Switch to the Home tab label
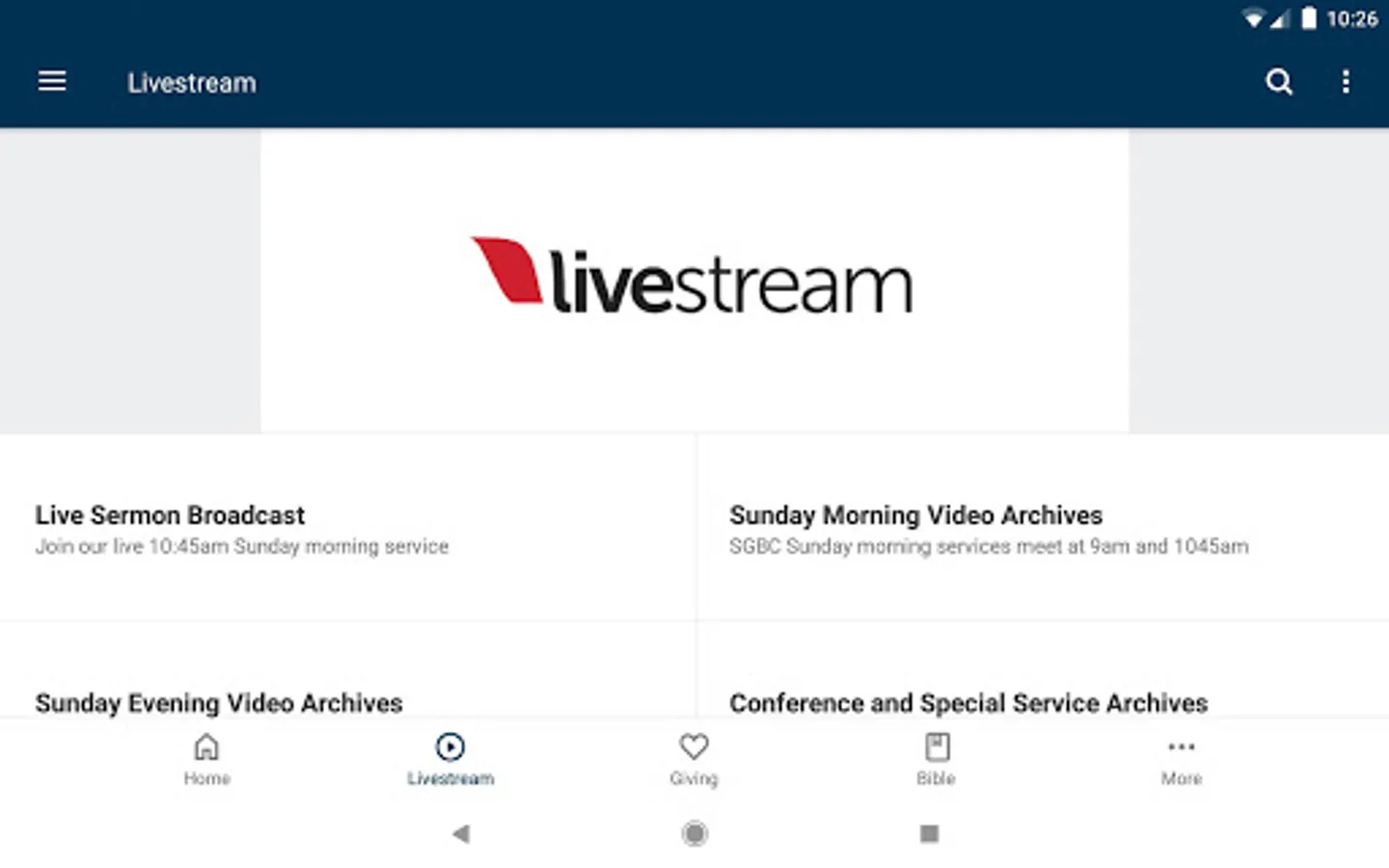The image size is (1389, 868). tap(206, 778)
